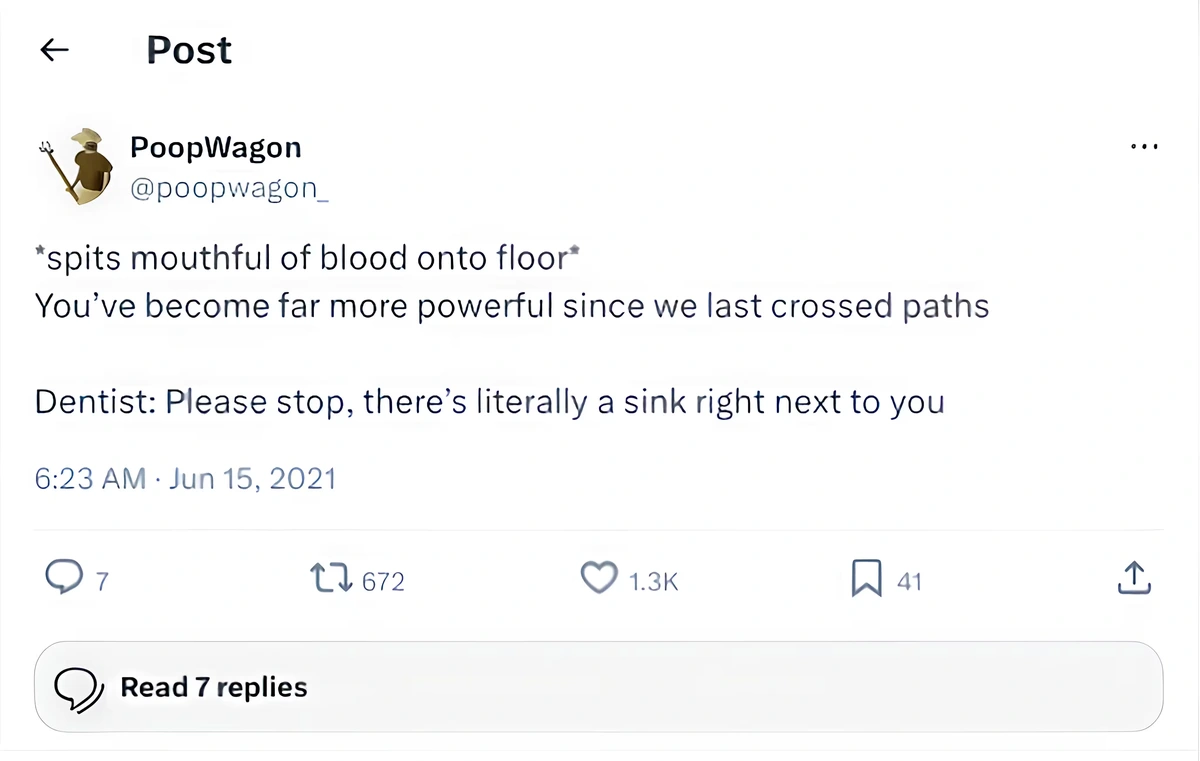Click the reply speech bubble icon
Image resolution: width=1200 pixels, height=761 pixels.
point(63,578)
